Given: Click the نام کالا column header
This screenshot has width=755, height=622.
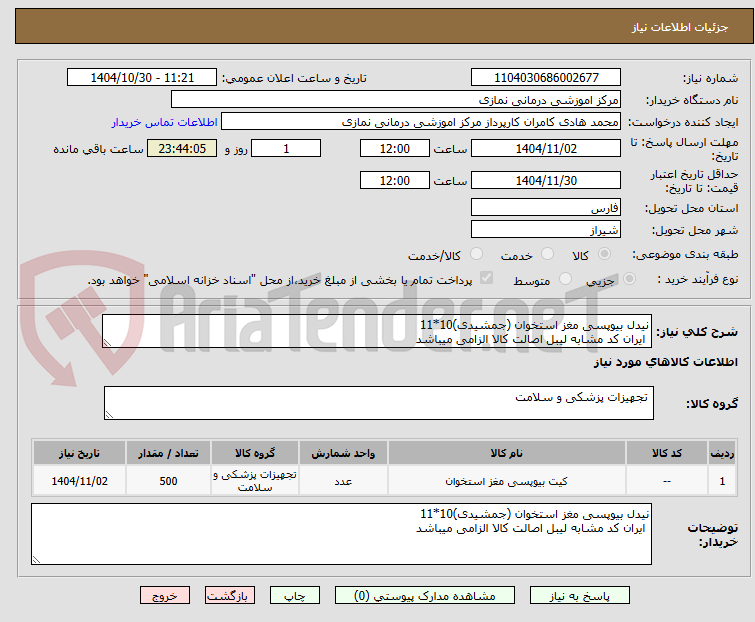Looking at the screenshot, I should [x=507, y=453].
